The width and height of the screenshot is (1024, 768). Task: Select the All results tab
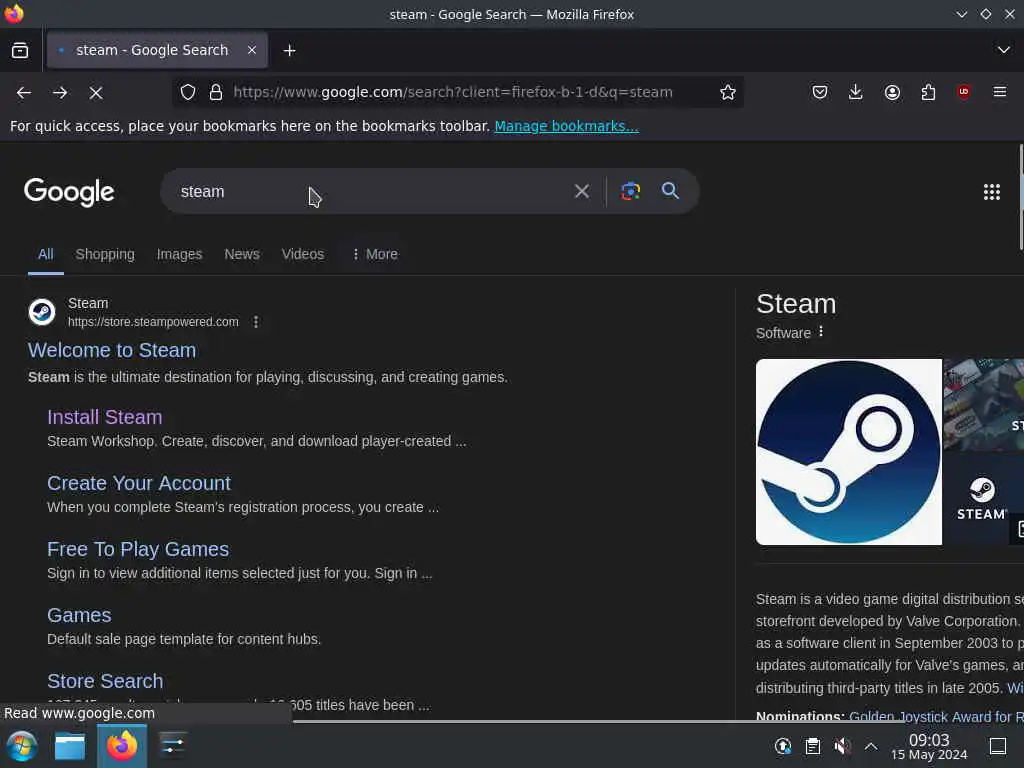pos(46,254)
